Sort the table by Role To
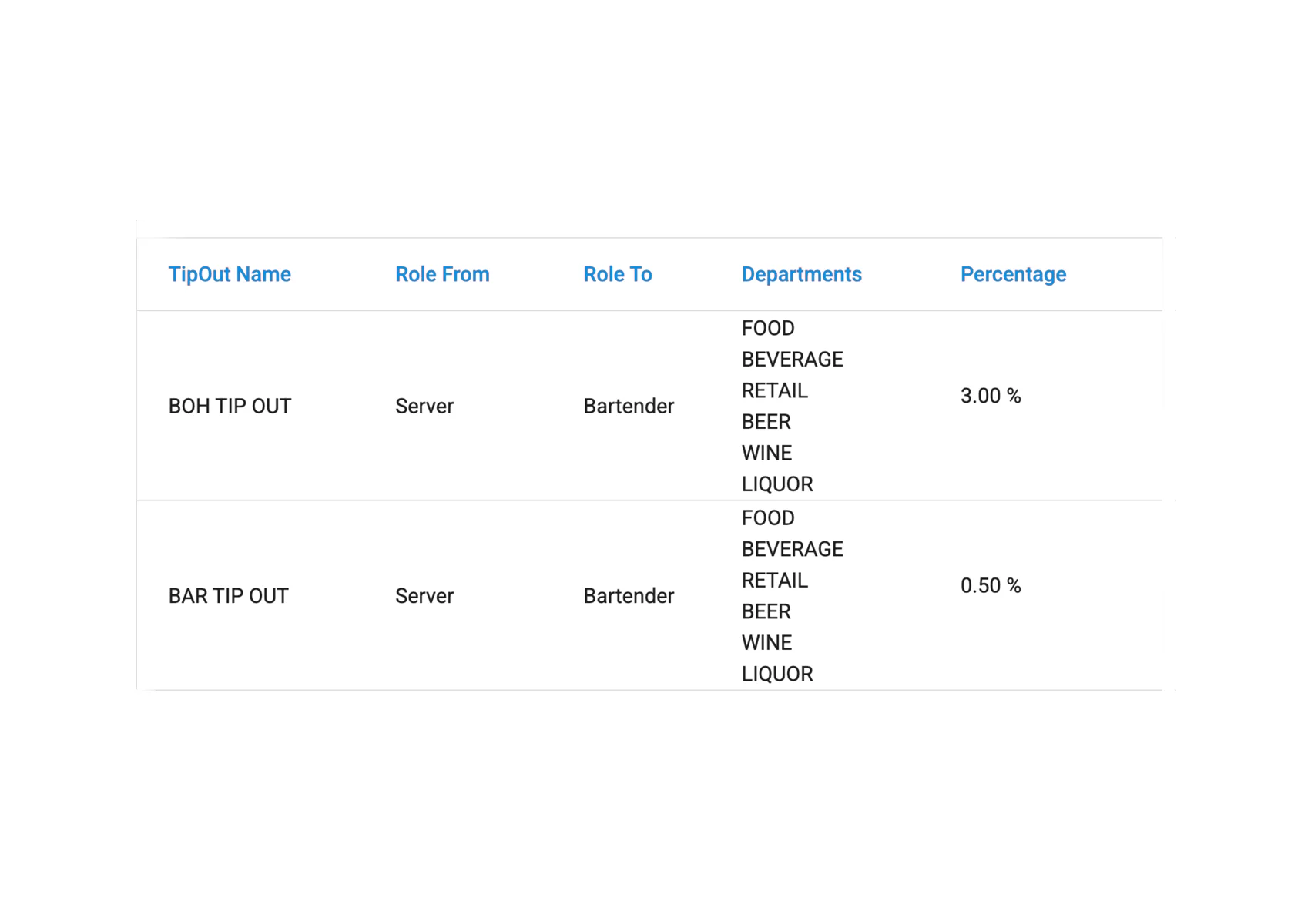 point(617,274)
